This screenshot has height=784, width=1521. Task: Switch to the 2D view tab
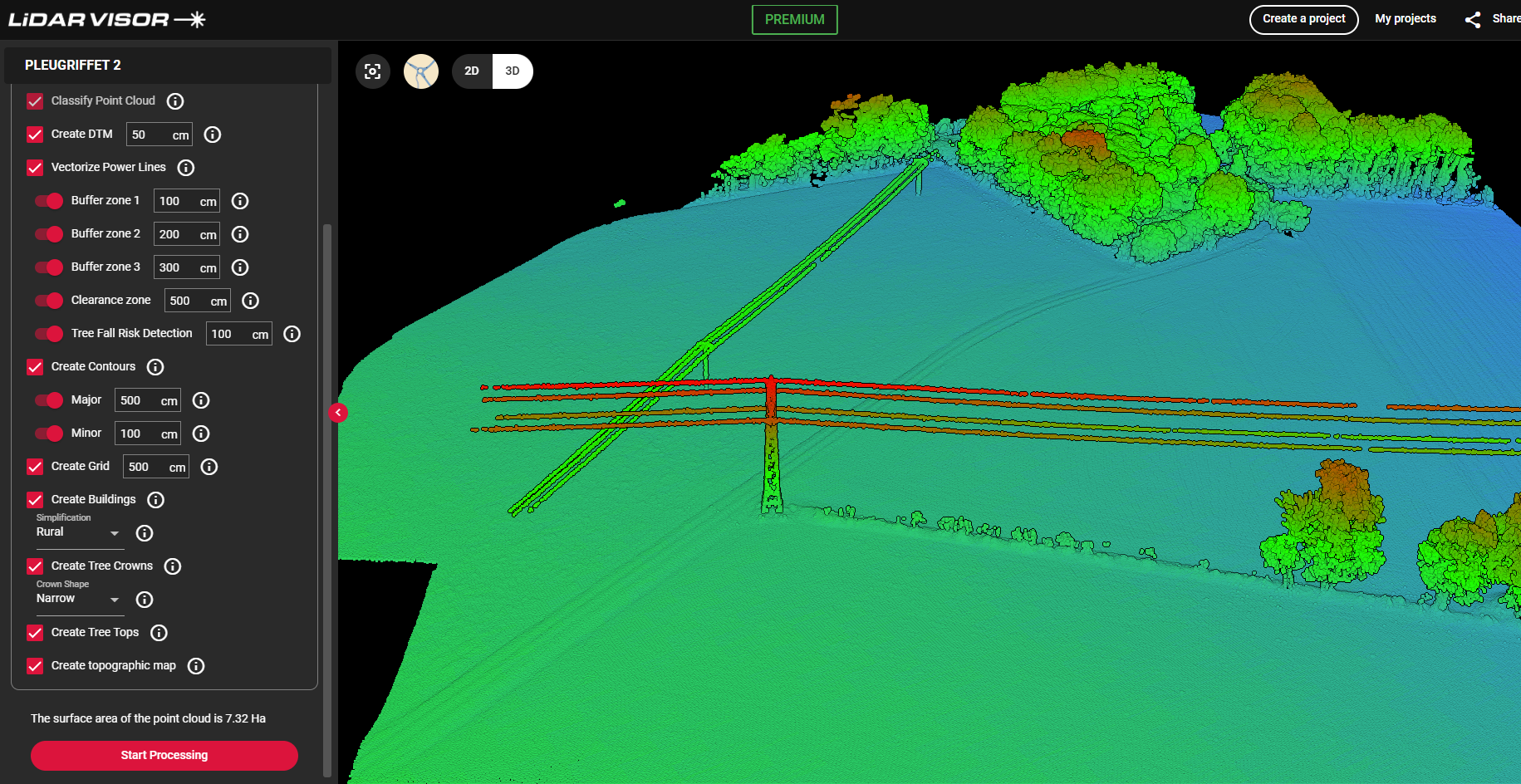tap(472, 71)
